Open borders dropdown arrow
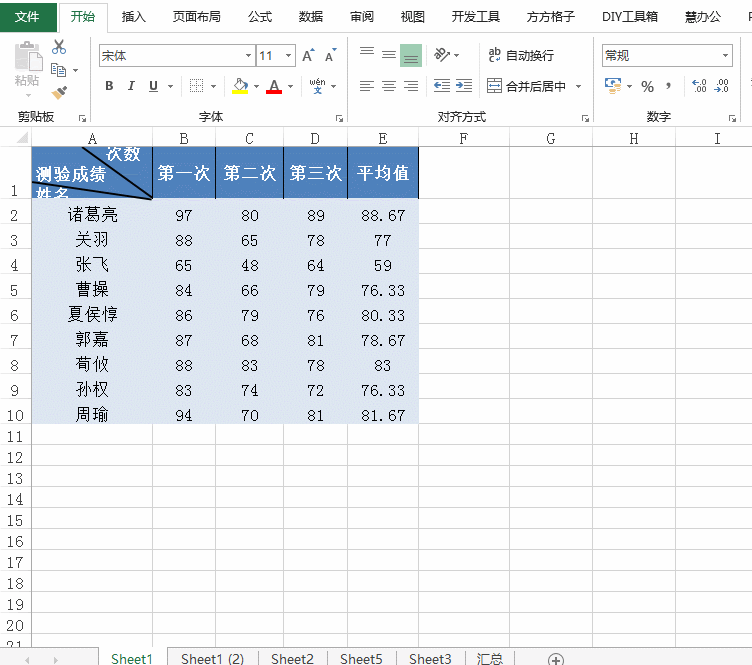Screen dimensions: 752x665 pyautogui.click(x=213, y=86)
